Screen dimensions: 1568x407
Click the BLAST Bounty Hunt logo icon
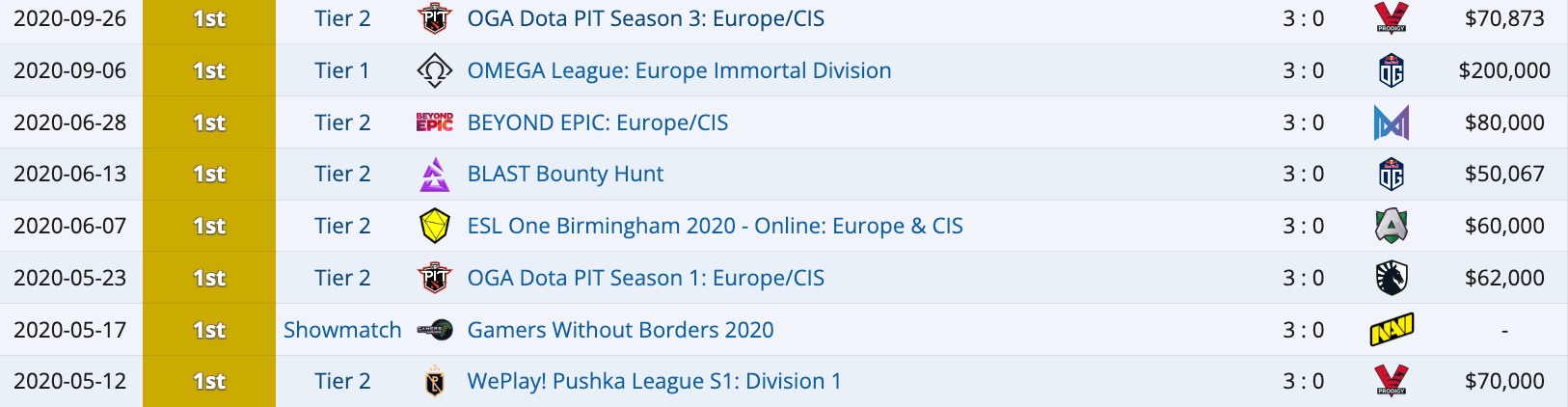pyautogui.click(x=435, y=174)
